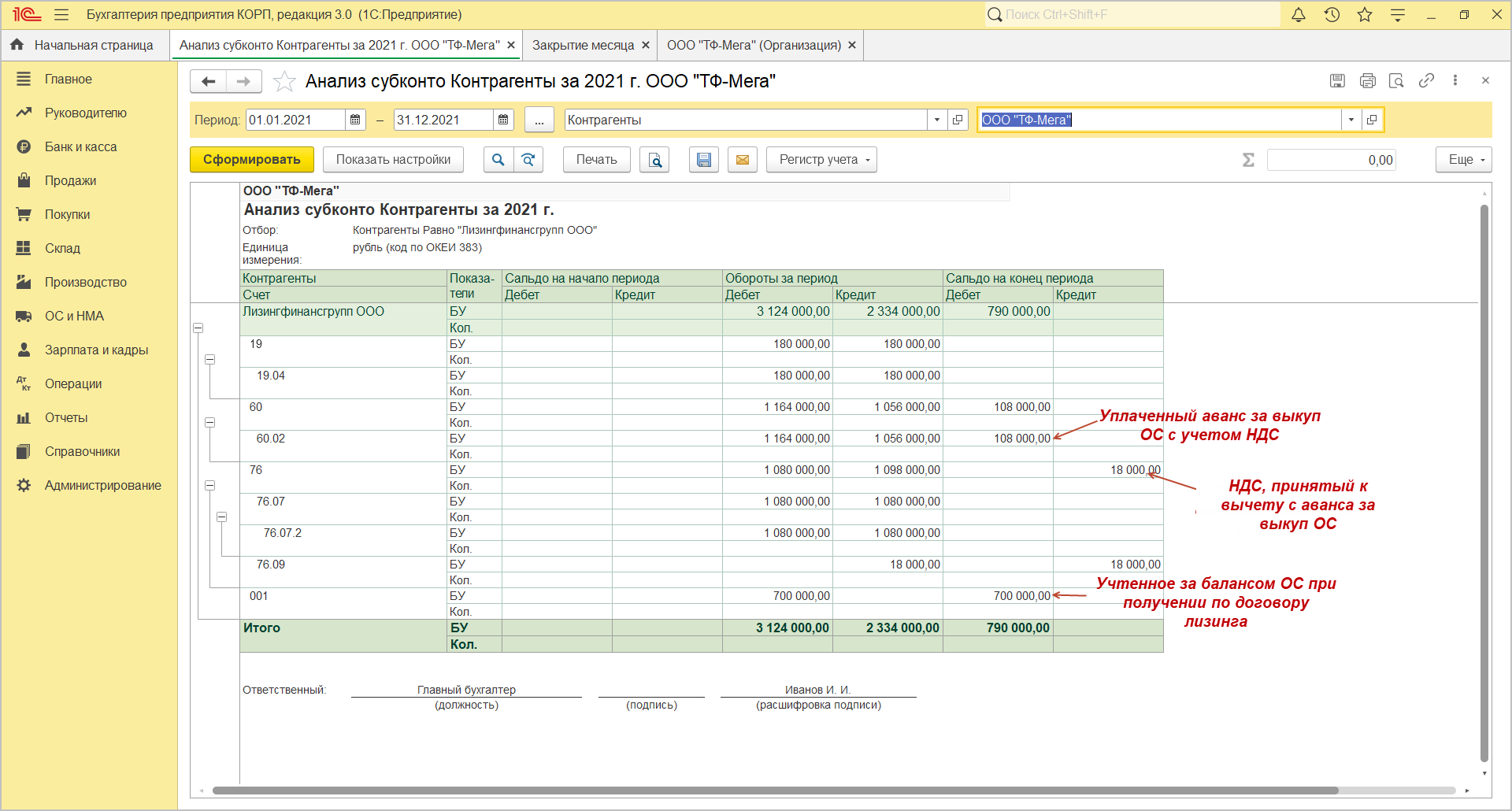Image resolution: width=1512 pixels, height=811 pixels.
Task: Click the horizontal scrollbar of the report
Action: click(776, 791)
